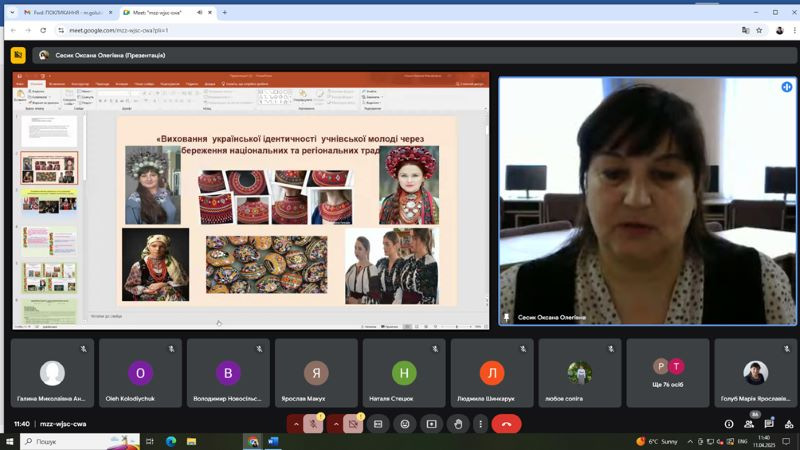This screenshot has width=800, height=450.
Task: Click the ENG language indicator
Action: point(742,441)
